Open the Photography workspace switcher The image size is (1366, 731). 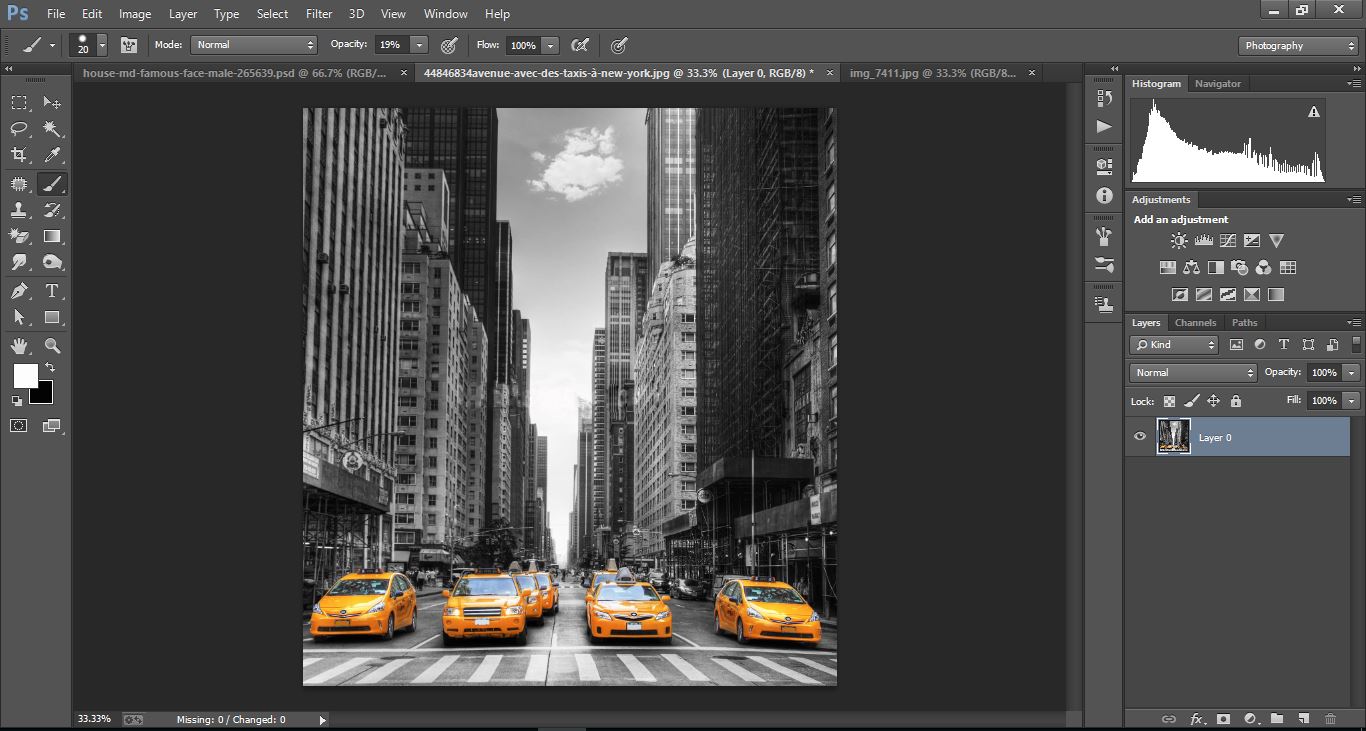(x=1297, y=45)
